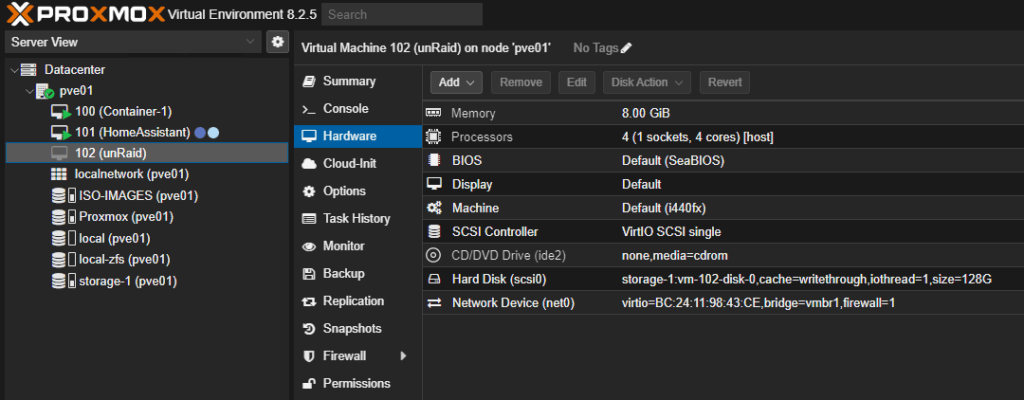Click the pve01 node icon
The width and height of the screenshot is (1024, 400).
point(44,91)
